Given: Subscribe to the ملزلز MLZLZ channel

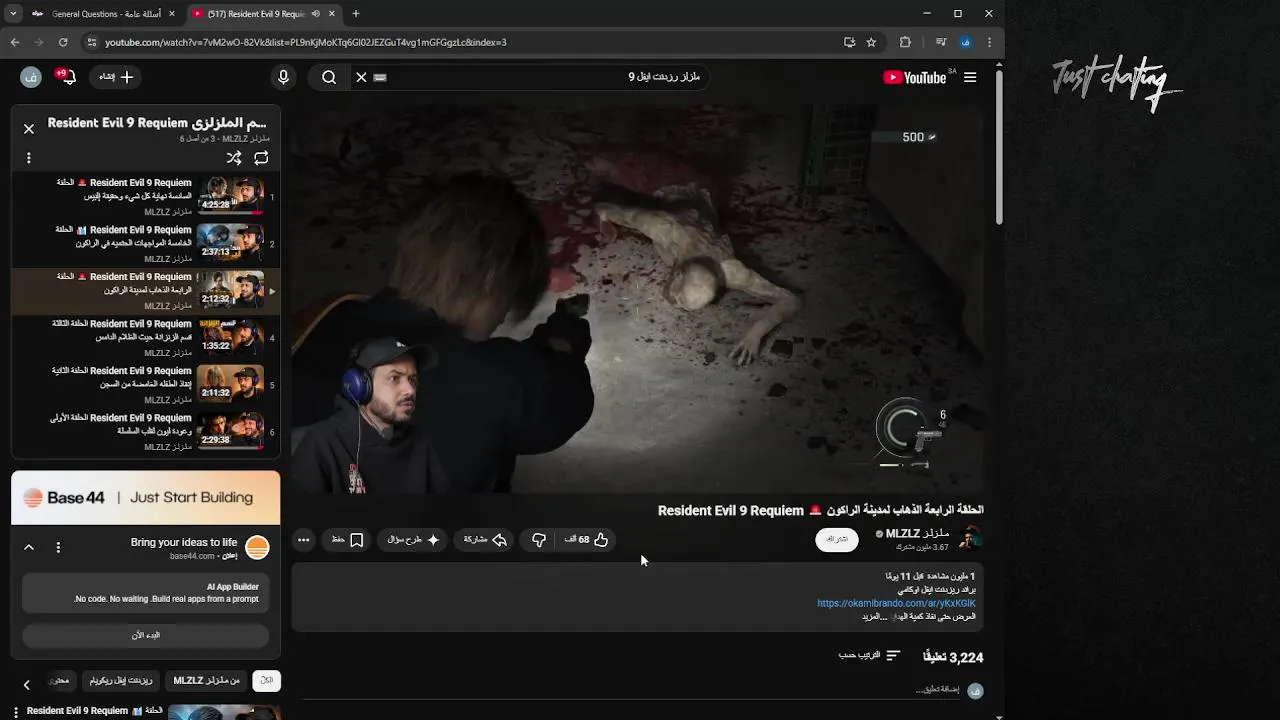Looking at the screenshot, I should (837, 539).
